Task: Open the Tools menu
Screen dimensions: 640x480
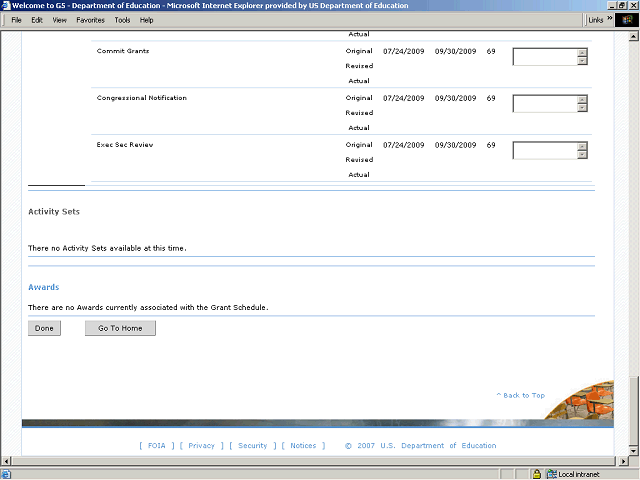Action: 122,20
